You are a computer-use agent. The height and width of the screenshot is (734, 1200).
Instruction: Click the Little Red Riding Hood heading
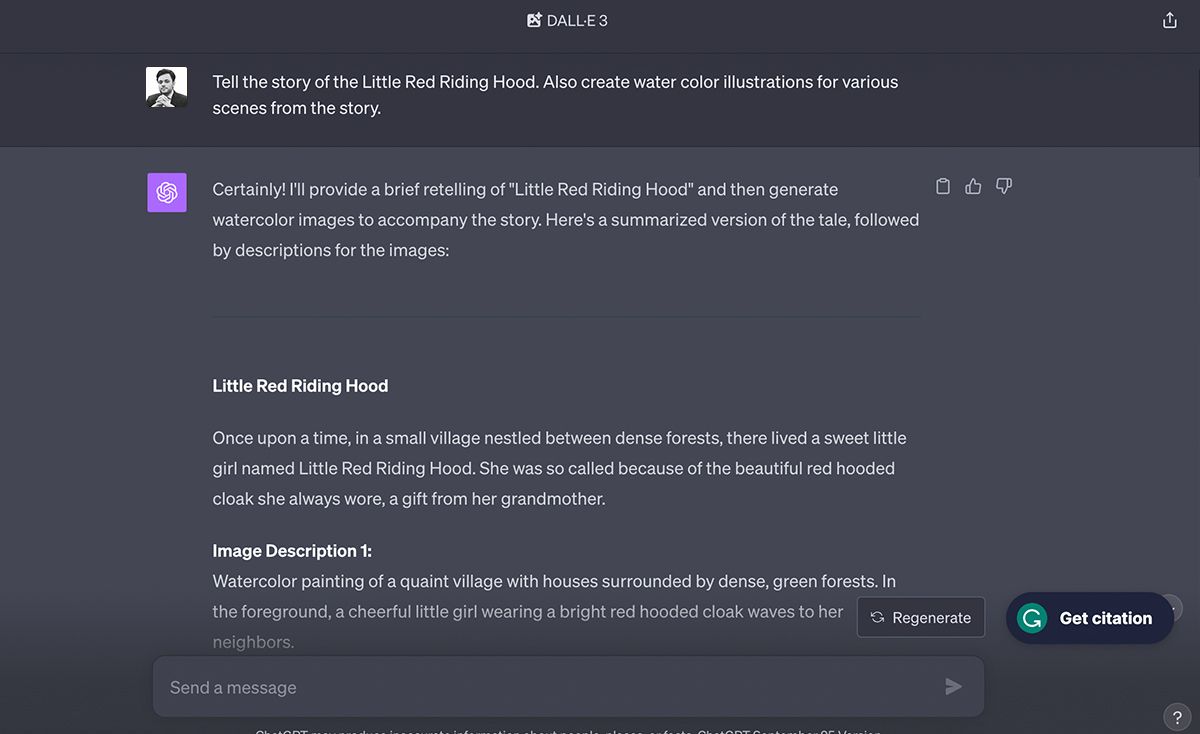(299, 385)
